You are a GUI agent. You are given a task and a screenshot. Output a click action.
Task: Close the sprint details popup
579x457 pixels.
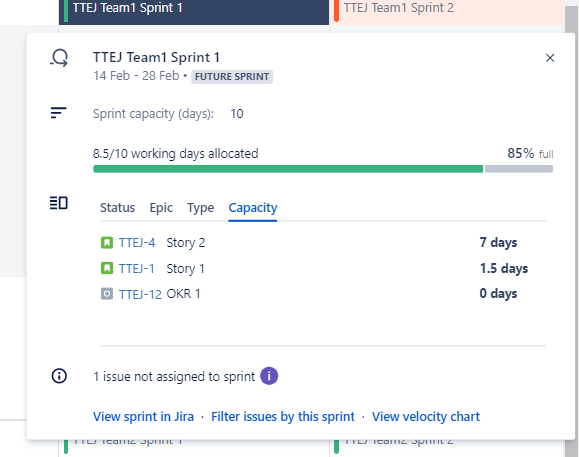[x=550, y=58]
